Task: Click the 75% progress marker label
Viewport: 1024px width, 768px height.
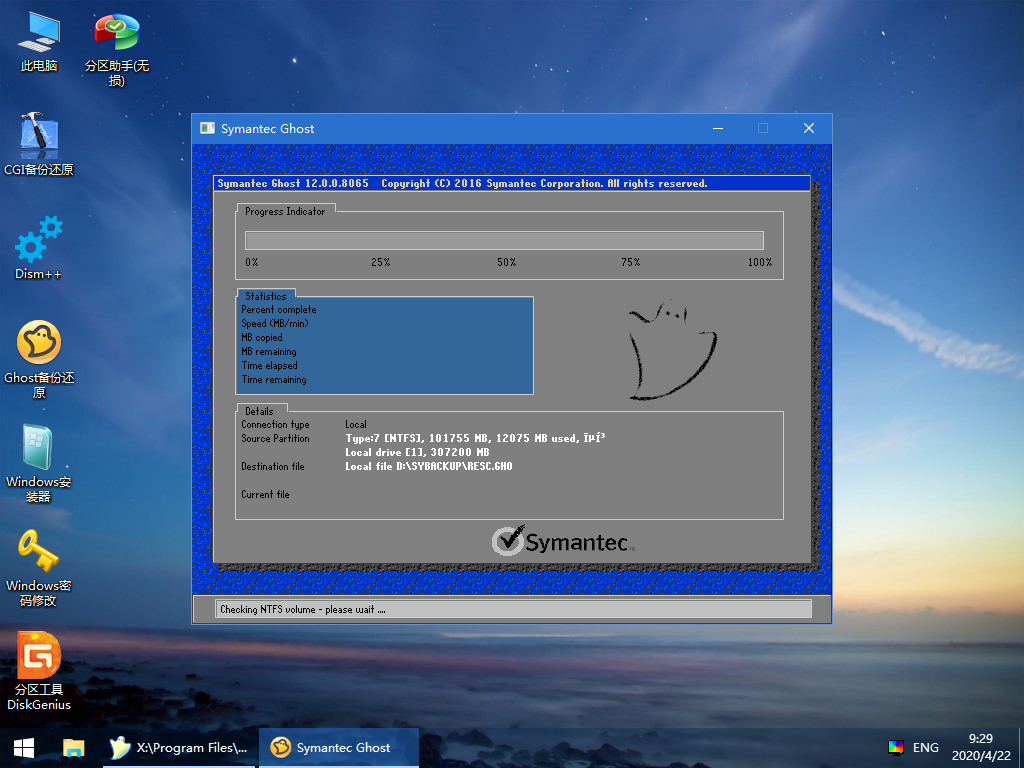Action: [630, 262]
